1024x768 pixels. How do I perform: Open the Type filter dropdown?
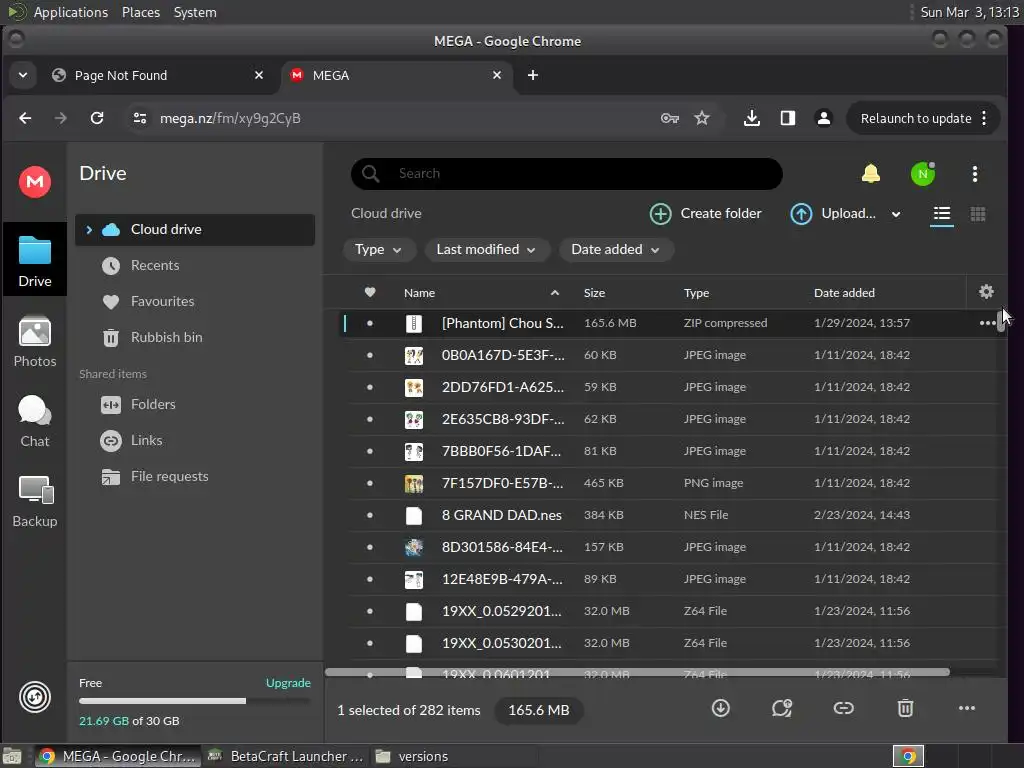coord(379,249)
